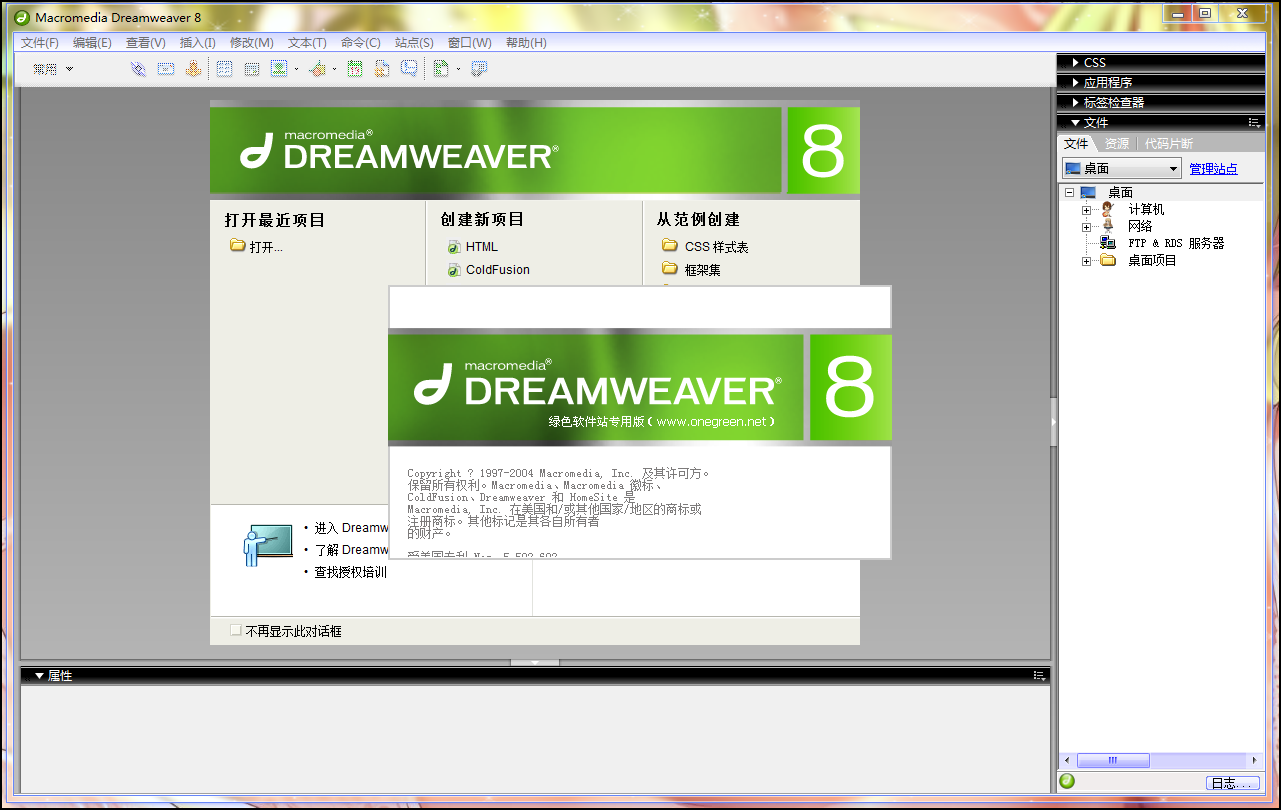The width and height of the screenshot is (1281, 810).
Task: Click the Comment speech-bubble toolbar icon
Action: (409, 69)
